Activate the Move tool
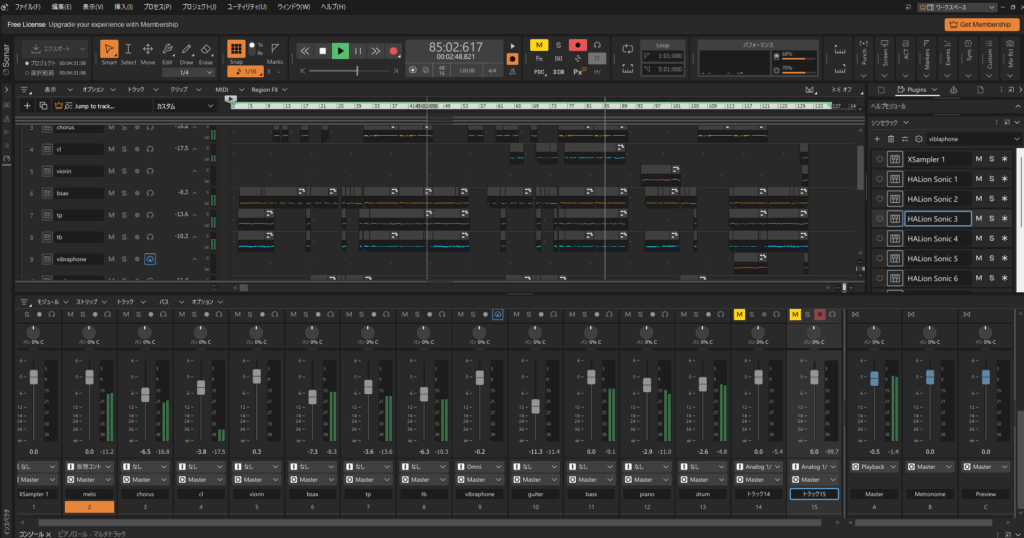 click(x=148, y=50)
